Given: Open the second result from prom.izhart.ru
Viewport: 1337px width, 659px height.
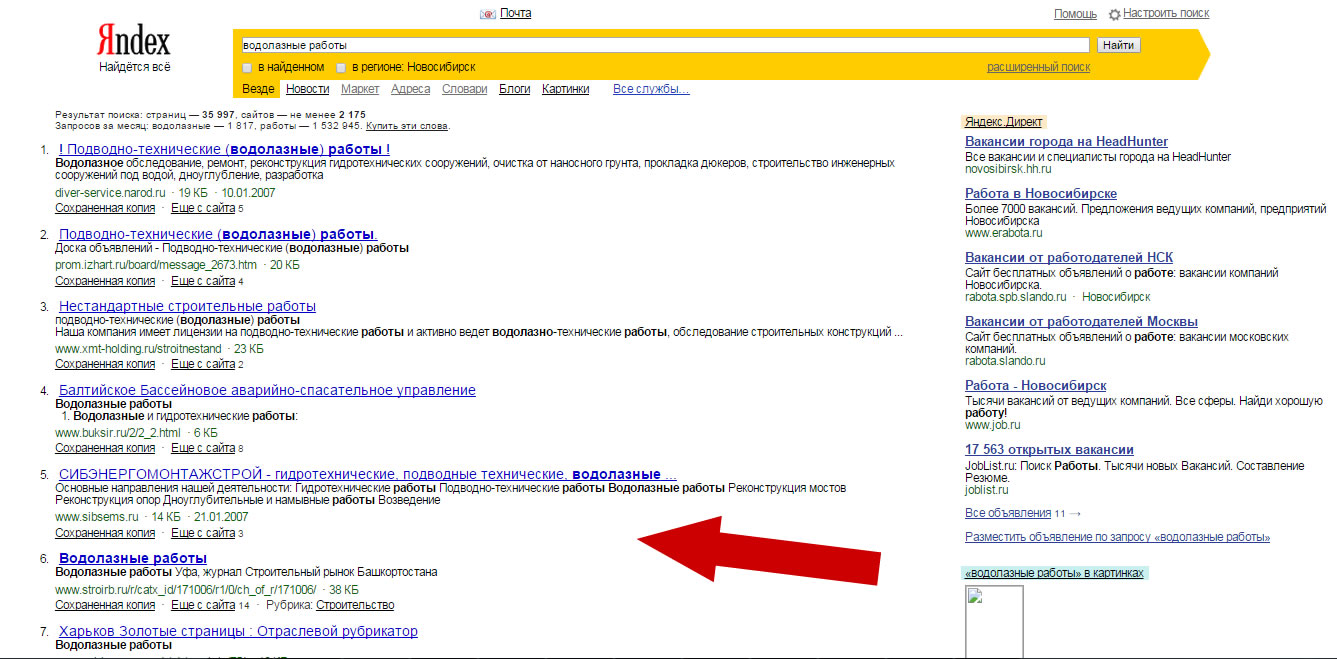Looking at the screenshot, I should point(218,234).
